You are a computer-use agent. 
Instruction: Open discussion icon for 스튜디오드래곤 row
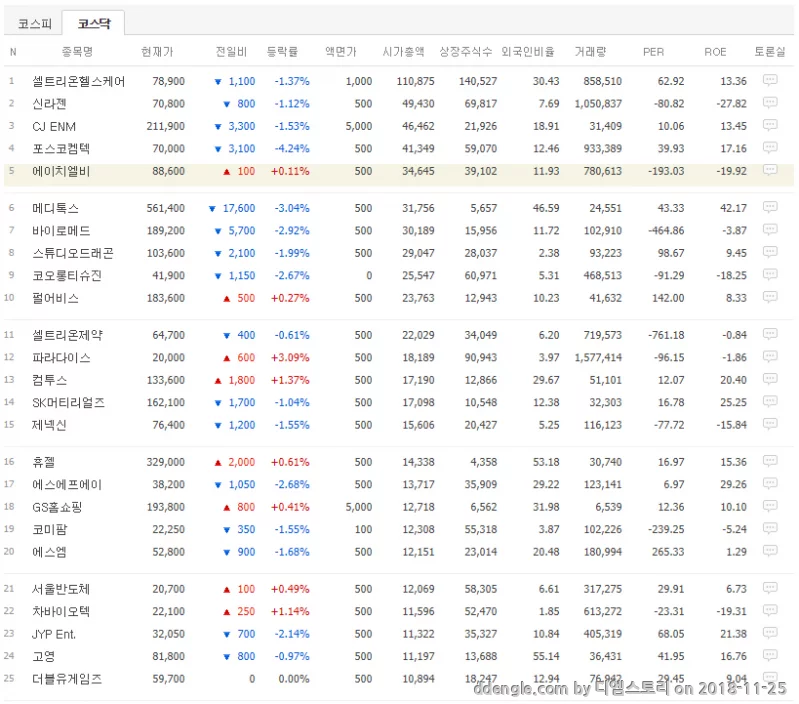click(x=770, y=252)
